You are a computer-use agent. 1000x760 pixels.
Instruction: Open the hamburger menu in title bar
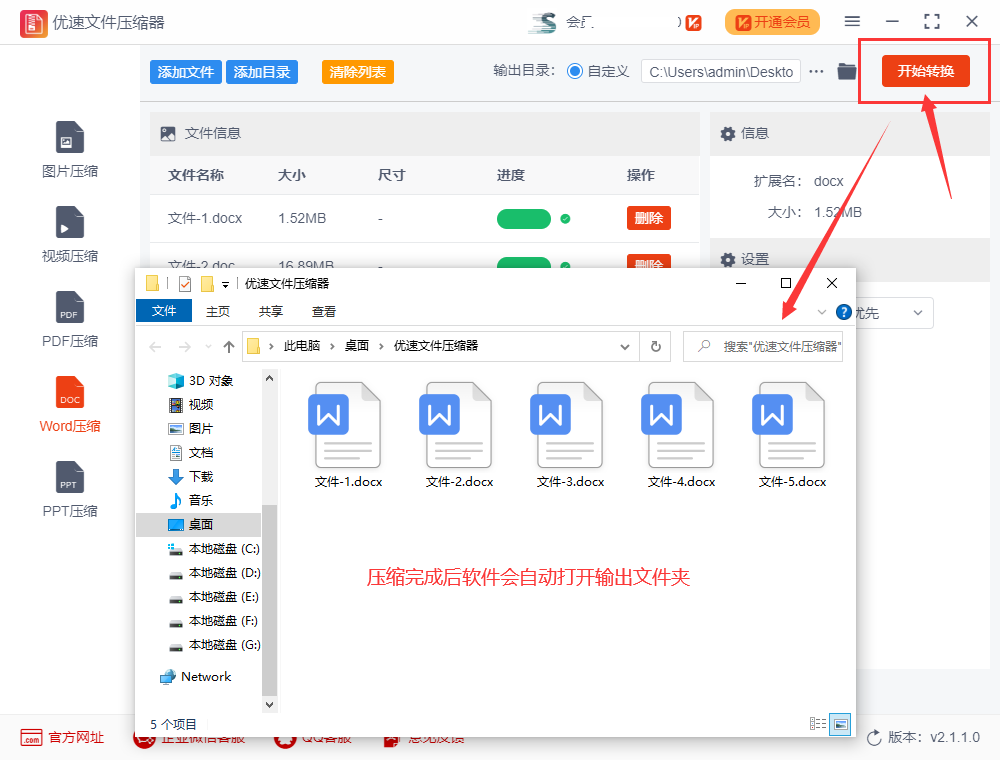pos(852,22)
